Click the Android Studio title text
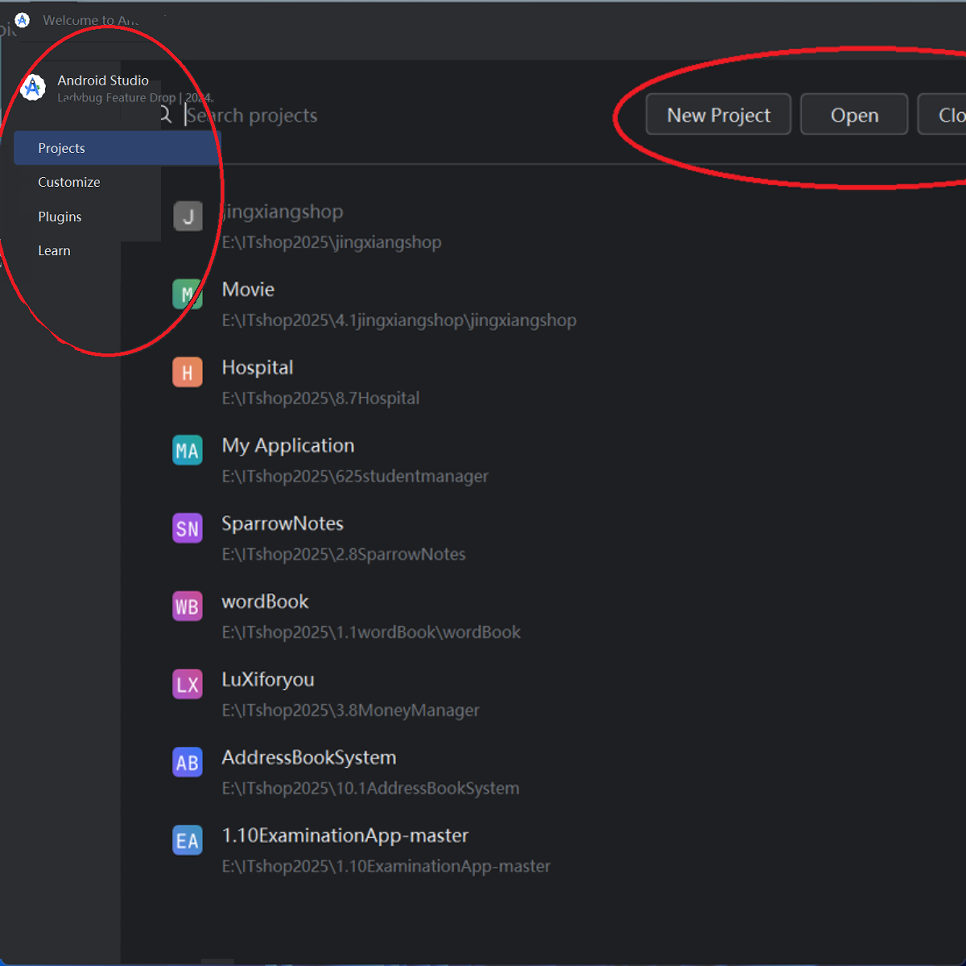 103,81
